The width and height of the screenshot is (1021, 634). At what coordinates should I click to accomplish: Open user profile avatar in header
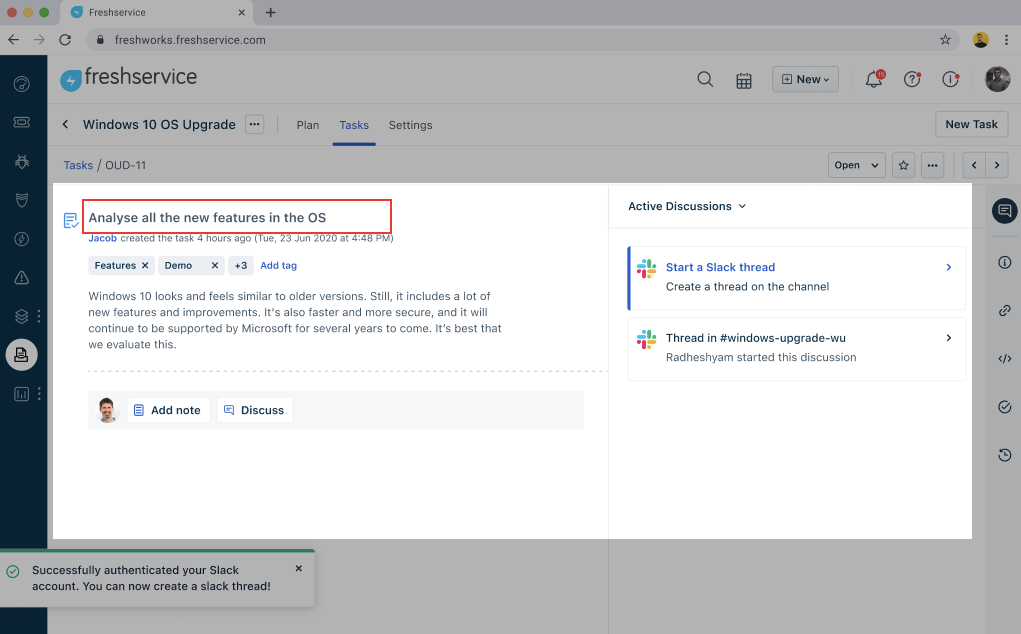coord(997,79)
